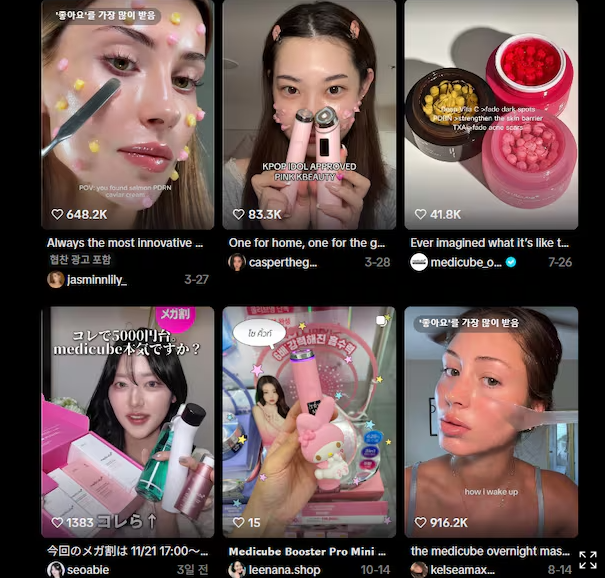
Task: Click the heart icon showing 41.8K likes
Action: click(x=420, y=214)
